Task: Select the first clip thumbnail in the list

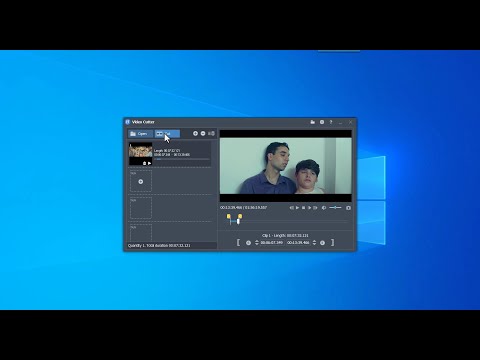Action: coord(140,154)
